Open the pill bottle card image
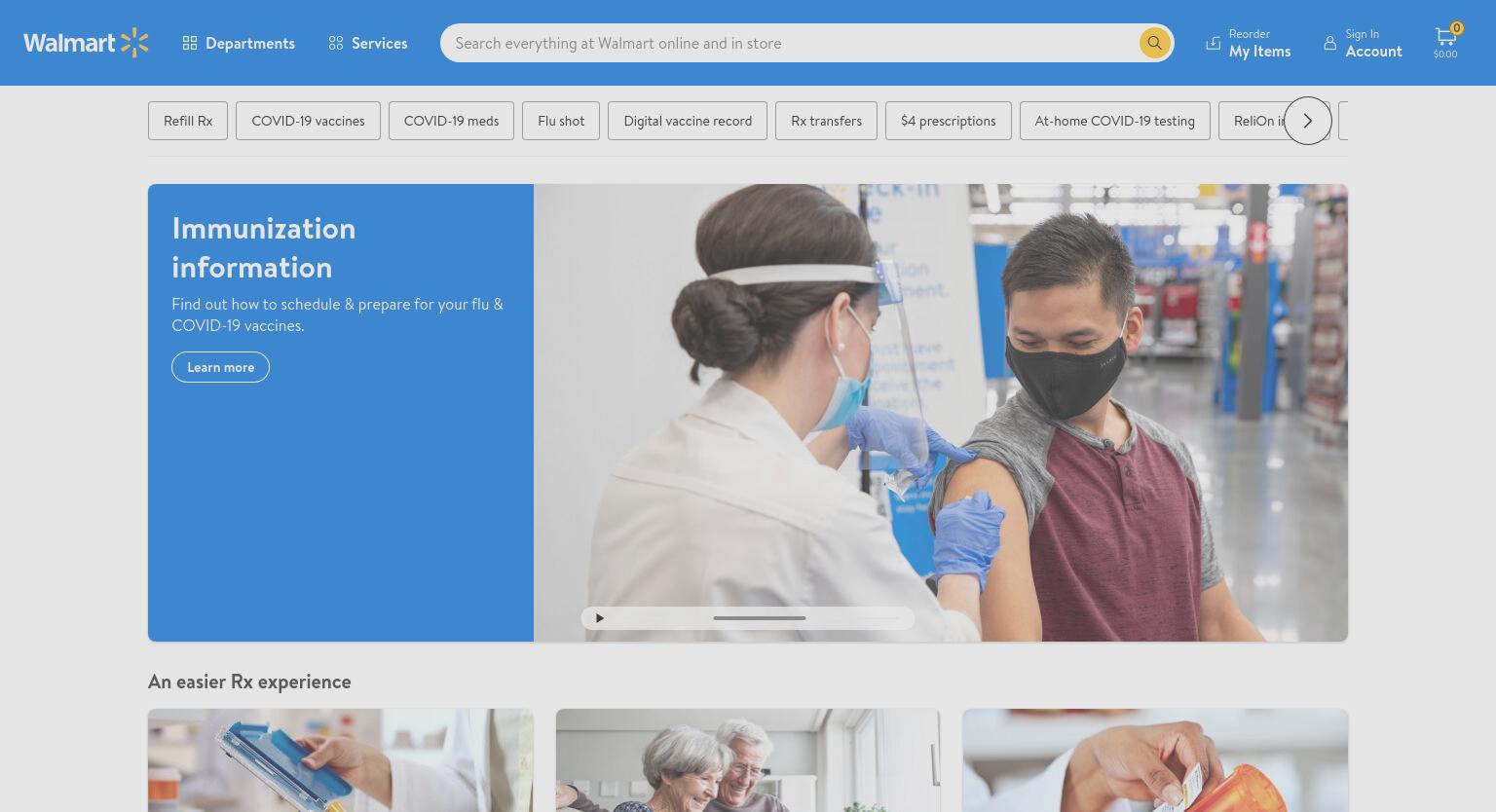This screenshot has width=1496, height=812. pyautogui.click(x=1155, y=760)
